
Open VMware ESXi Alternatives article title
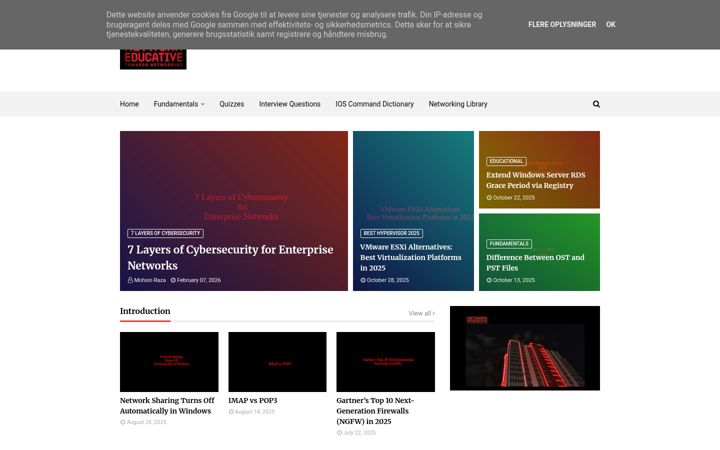coord(411,258)
